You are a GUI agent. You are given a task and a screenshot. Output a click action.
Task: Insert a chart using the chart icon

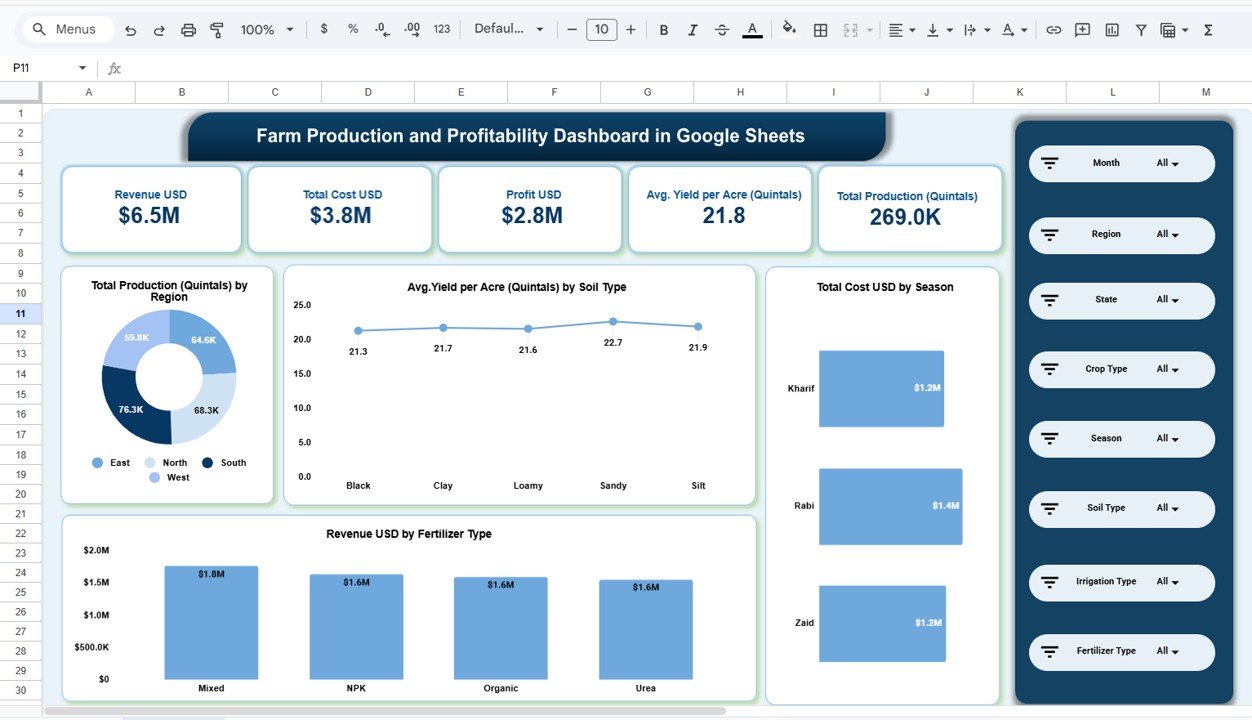click(x=1111, y=30)
